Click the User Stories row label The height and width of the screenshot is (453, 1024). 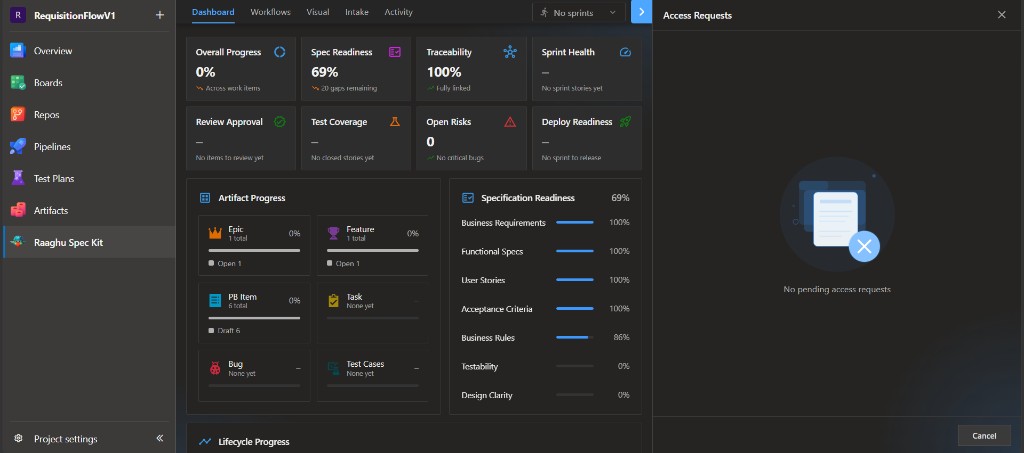point(483,280)
